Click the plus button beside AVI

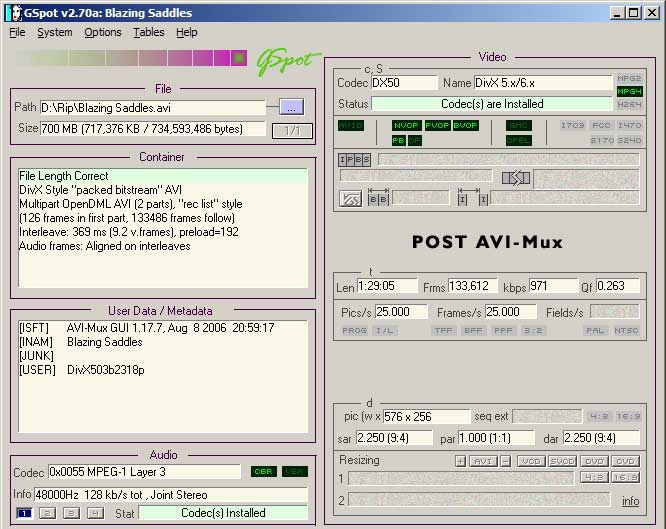(x=460, y=461)
